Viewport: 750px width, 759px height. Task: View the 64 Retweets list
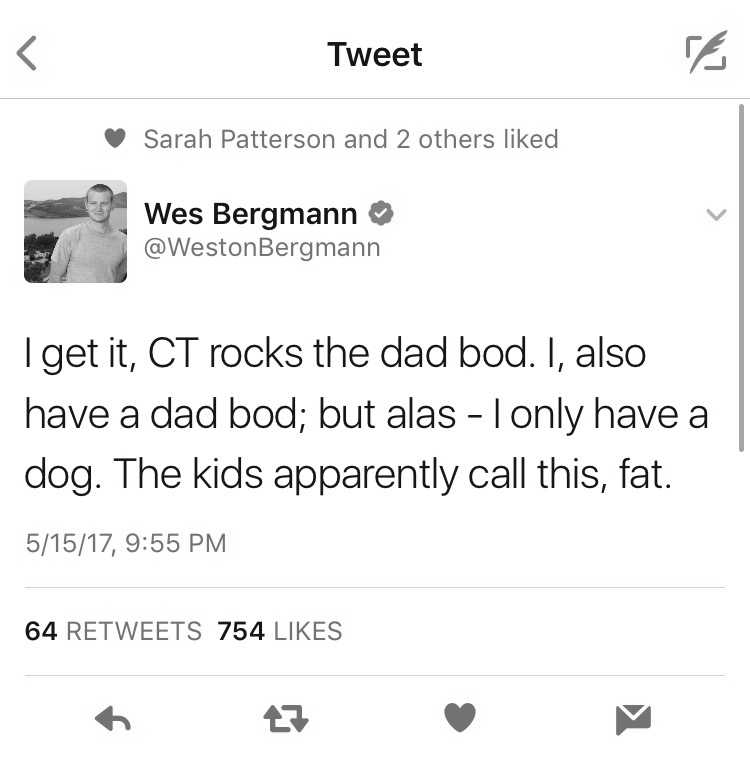tap(113, 631)
